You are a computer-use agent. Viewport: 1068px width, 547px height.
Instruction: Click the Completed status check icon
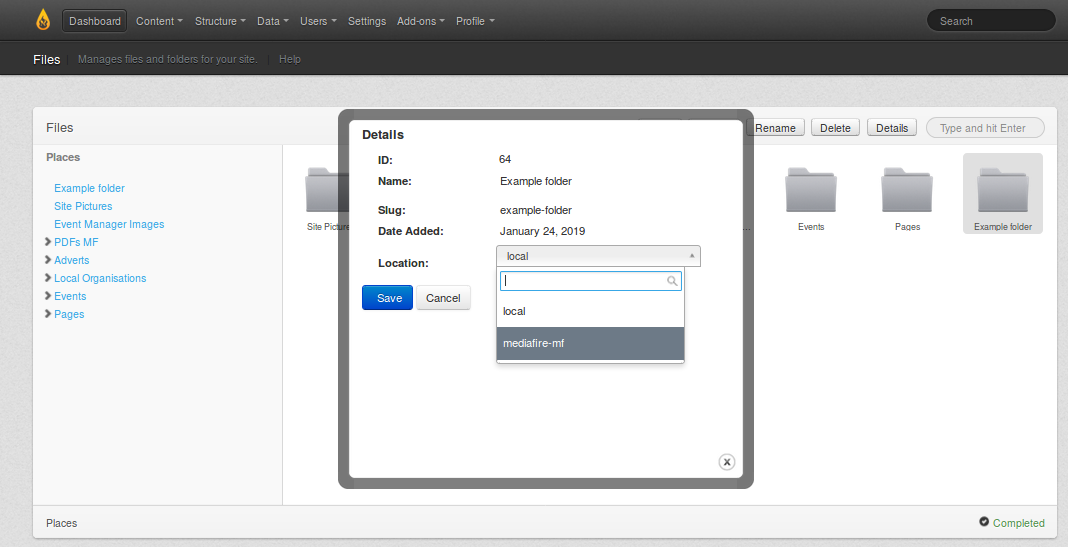click(984, 522)
